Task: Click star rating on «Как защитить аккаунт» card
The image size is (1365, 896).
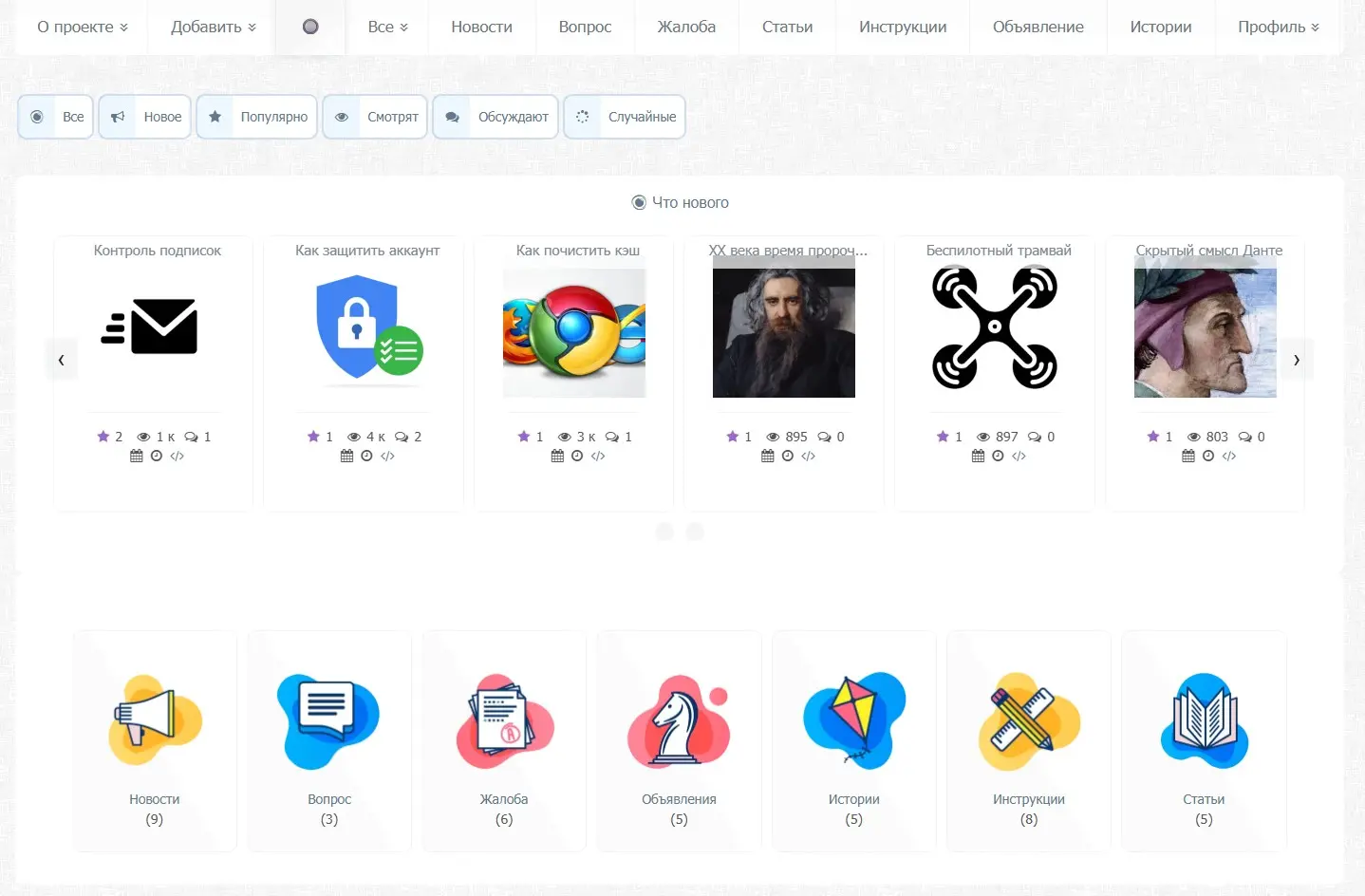Action: tap(314, 437)
